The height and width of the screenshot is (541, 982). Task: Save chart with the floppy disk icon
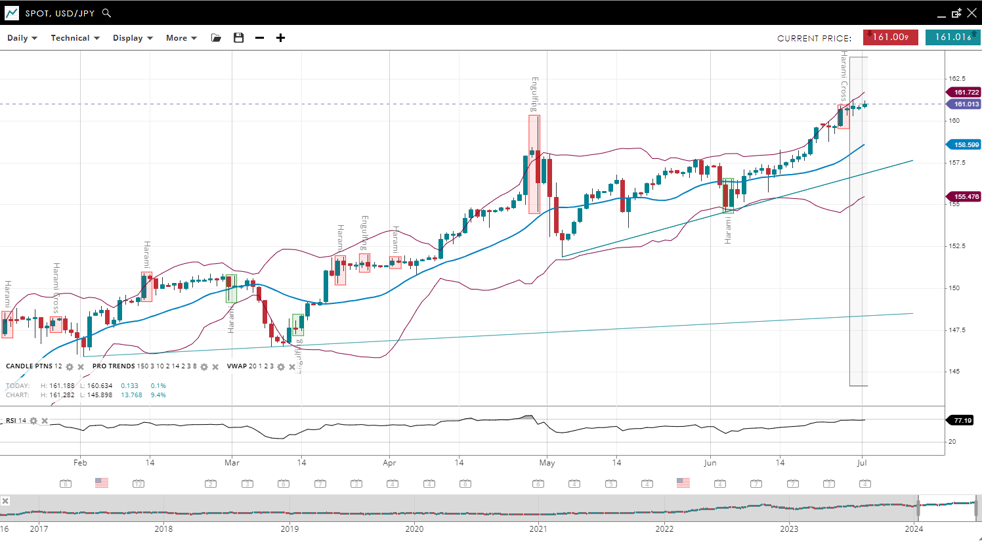click(x=238, y=38)
